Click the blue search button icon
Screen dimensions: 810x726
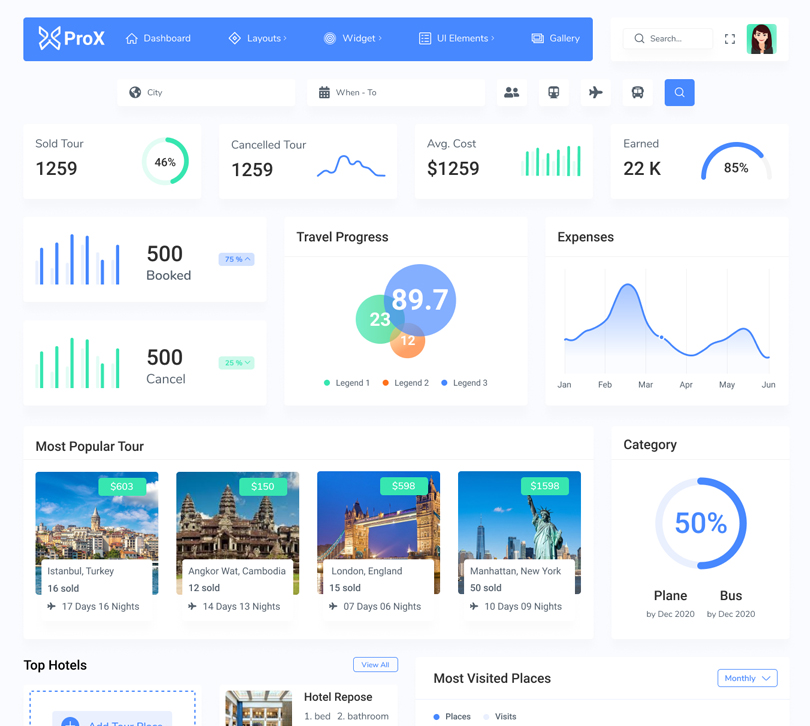coord(679,93)
